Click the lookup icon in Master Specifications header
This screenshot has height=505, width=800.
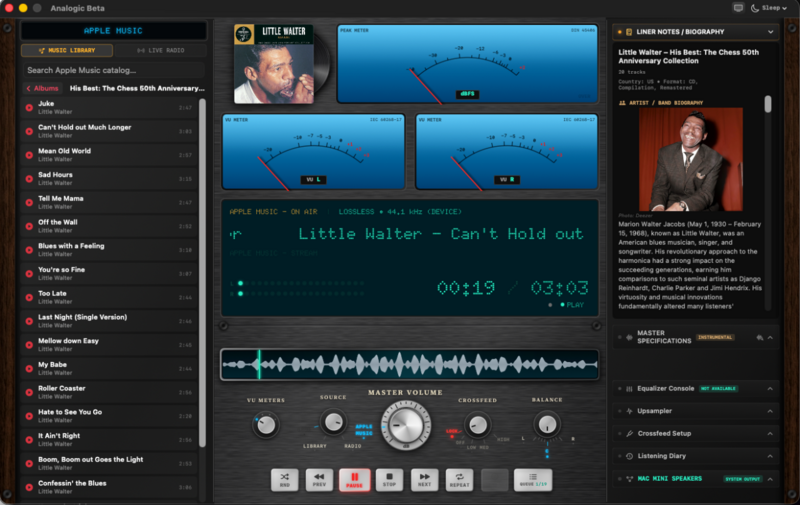coord(760,337)
